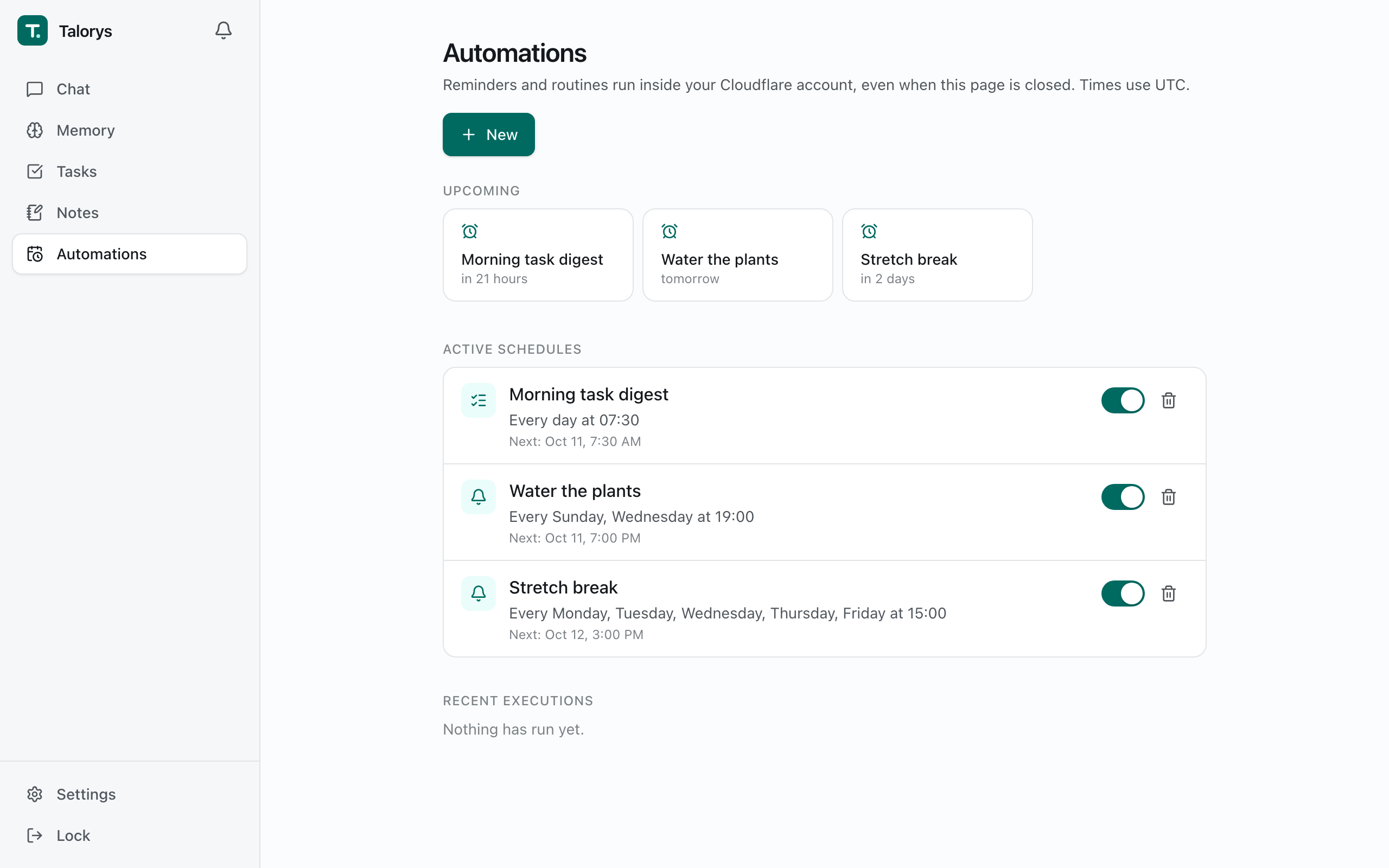This screenshot has height=868, width=1389.
Task: Lock the app with Lock
Action: (130, 835)
